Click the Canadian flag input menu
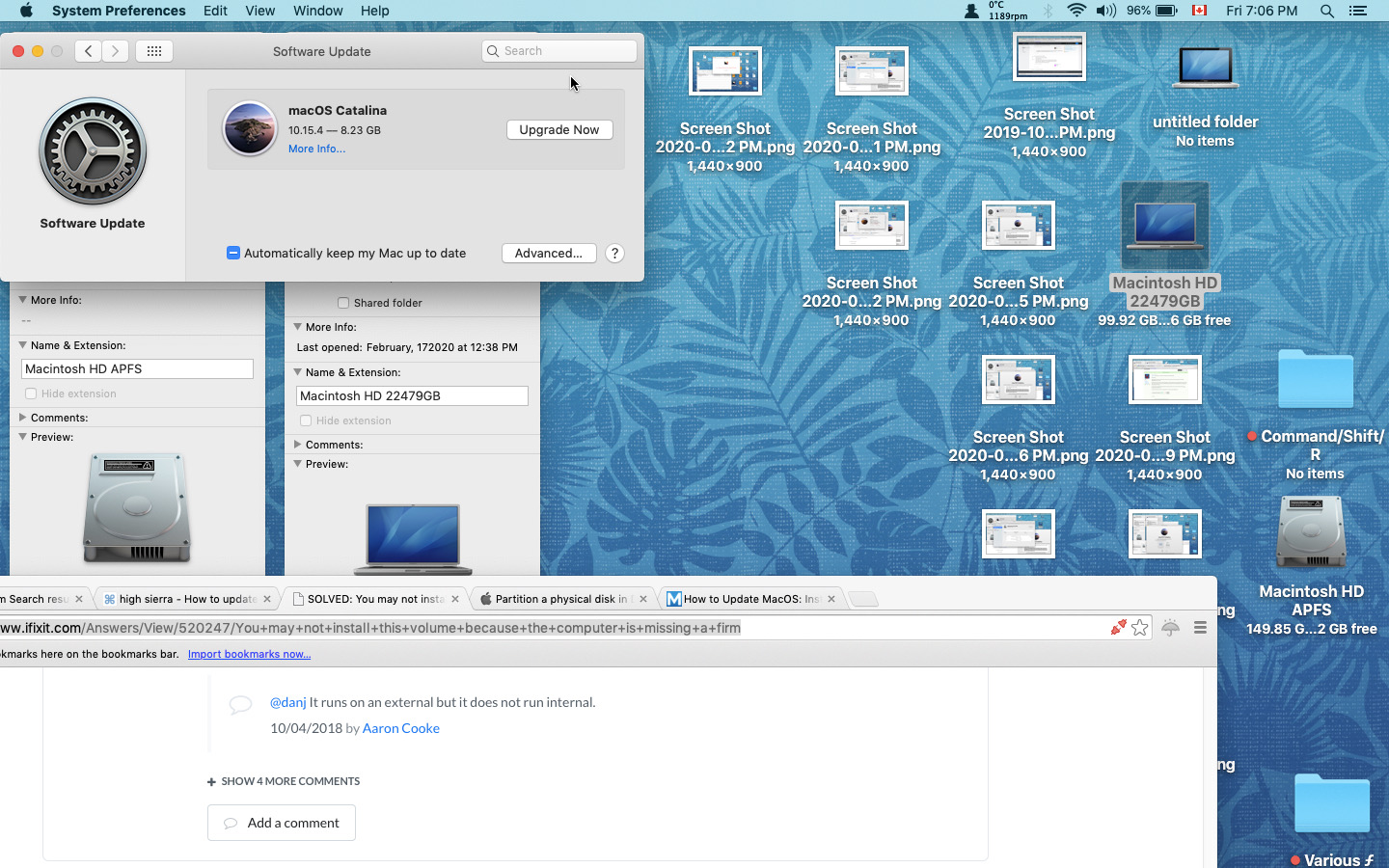The width and height of the screenshot is (1389, 868). (1200, 11)
